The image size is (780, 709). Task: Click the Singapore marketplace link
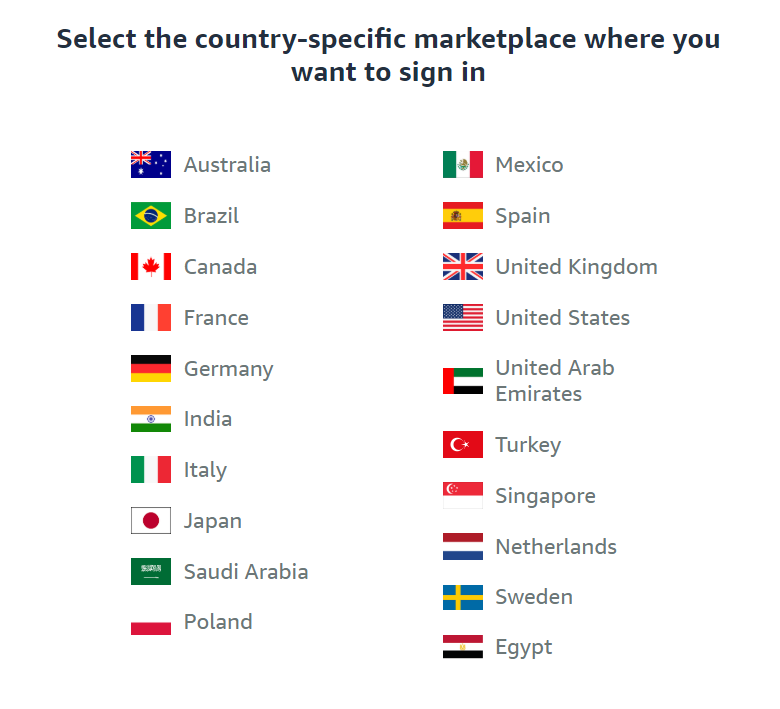point(545,496)
